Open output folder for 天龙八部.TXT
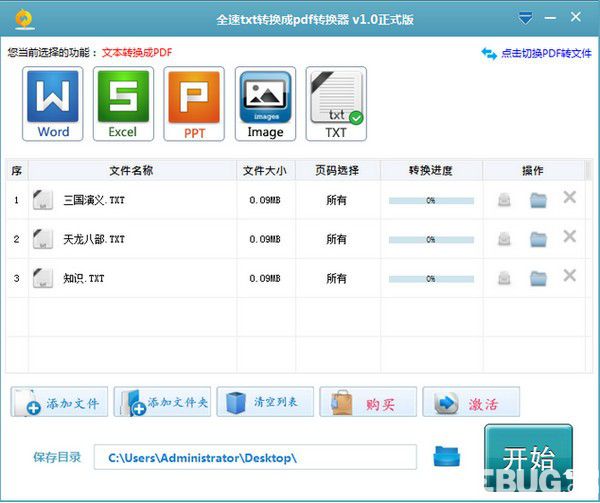 tap(538, 239)
